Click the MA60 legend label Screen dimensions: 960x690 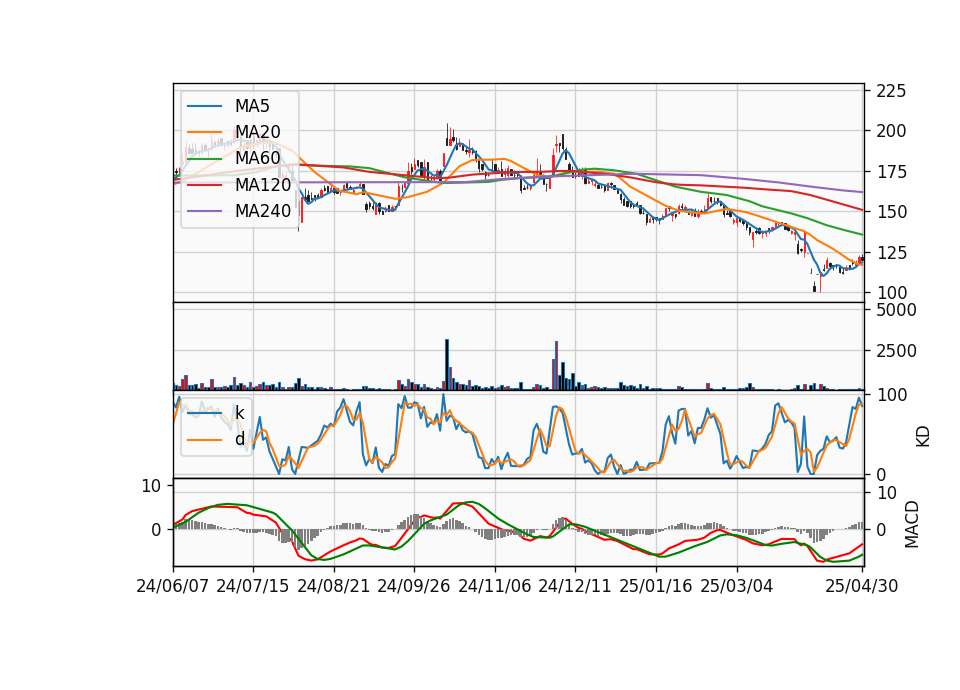pyautogui.click(x=257, y=158)
